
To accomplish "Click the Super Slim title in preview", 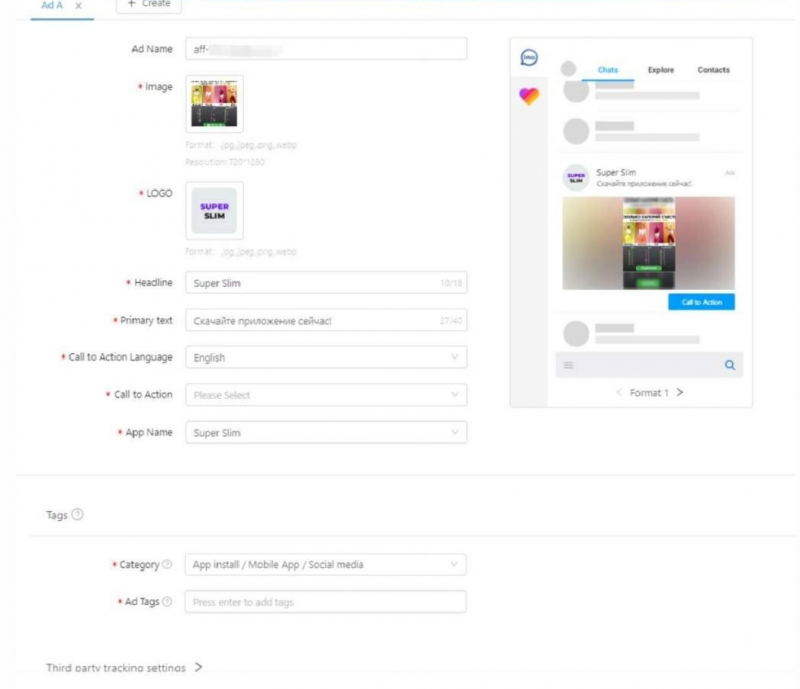I will [616, 172].
